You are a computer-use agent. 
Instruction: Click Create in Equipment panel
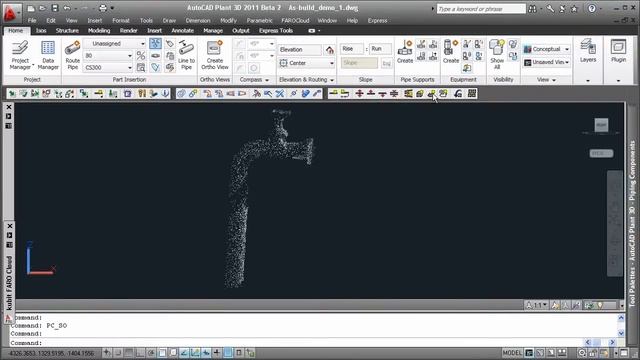pos(451,51)
